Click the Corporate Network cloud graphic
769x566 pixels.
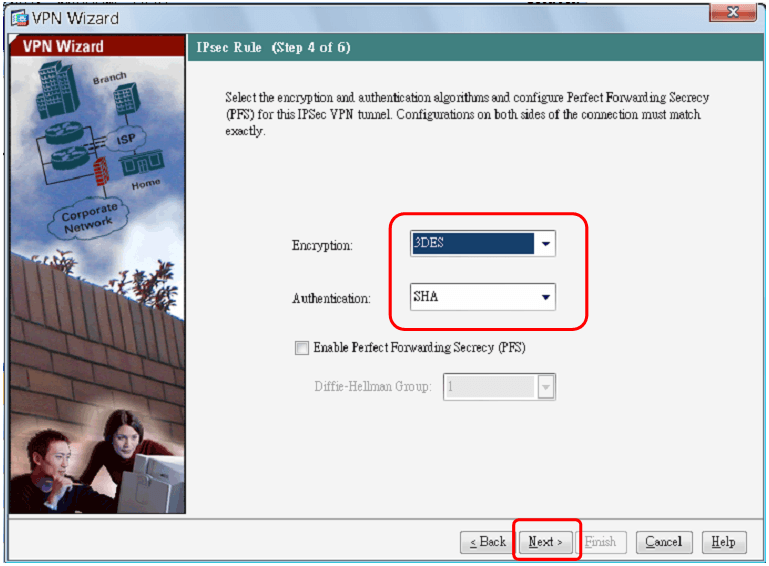click(88, 219)
